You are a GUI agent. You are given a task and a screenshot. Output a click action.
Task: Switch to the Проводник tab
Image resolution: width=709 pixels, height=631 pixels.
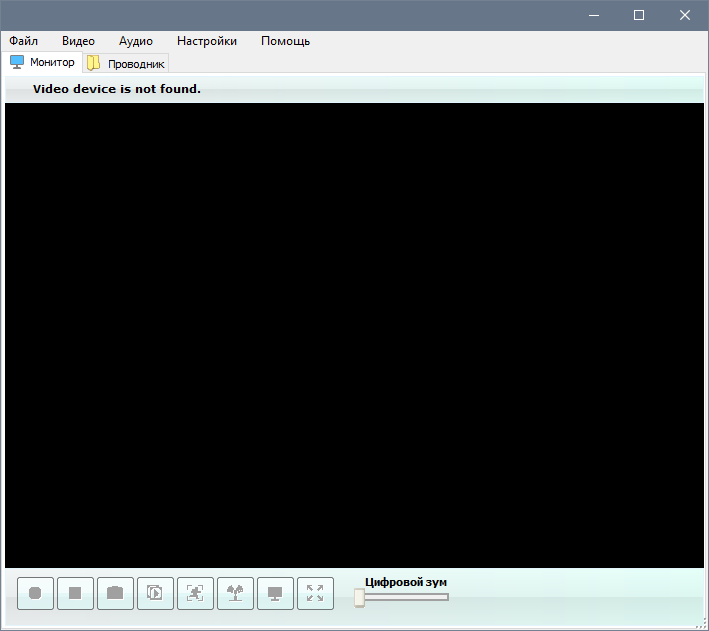(x=126, y=64)
